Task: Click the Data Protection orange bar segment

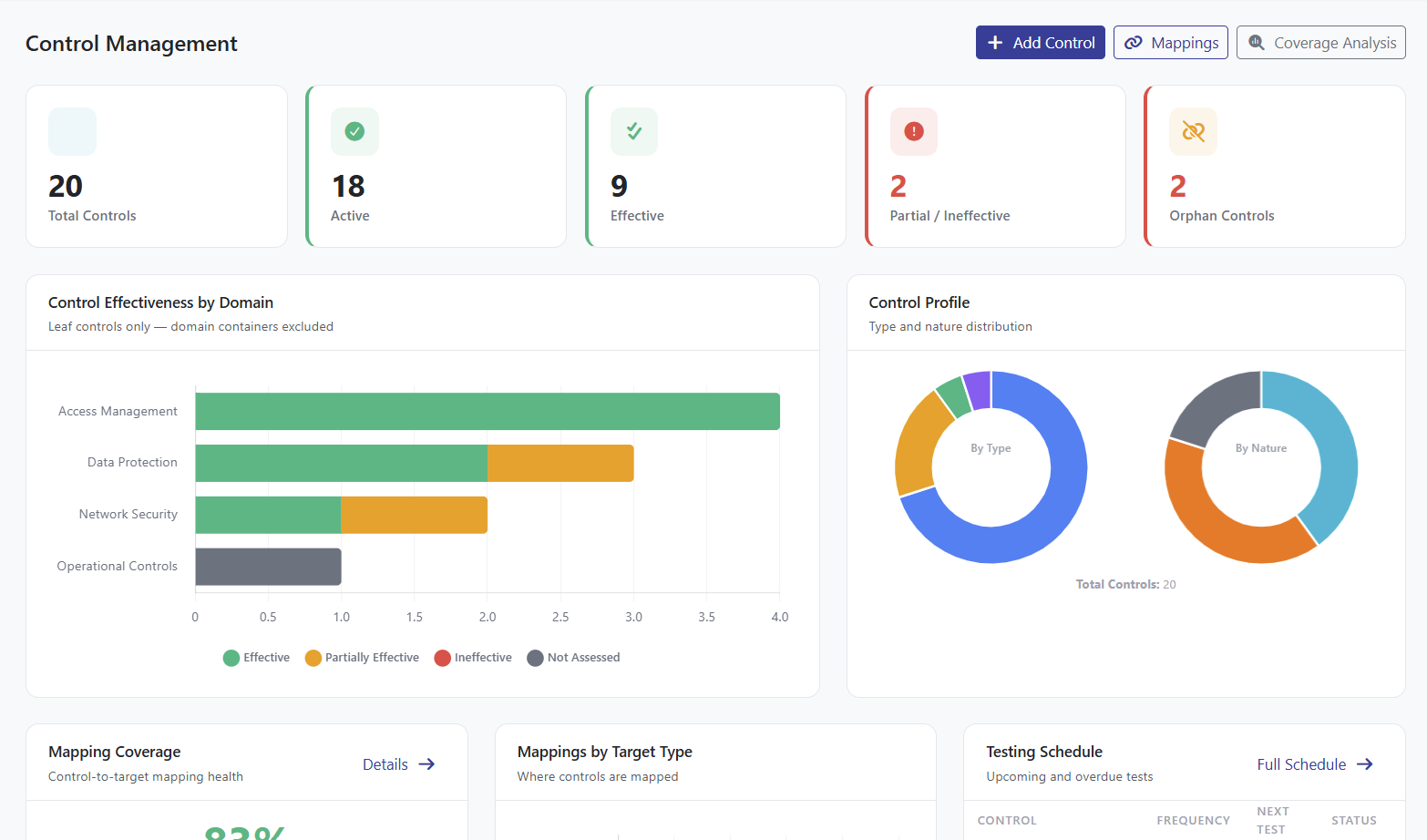Action: (560, 463)
